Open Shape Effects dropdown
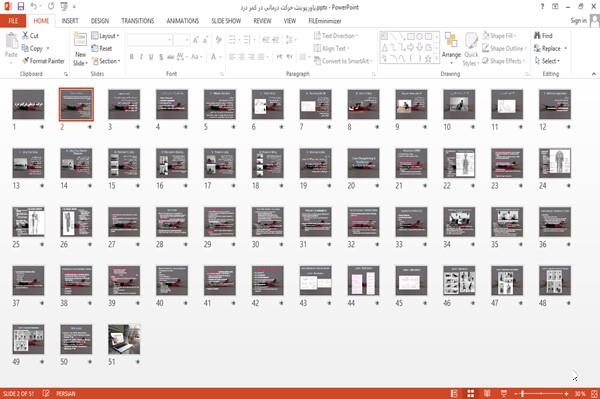Viewport: 600px width, 399px height. (x=504, y=61)
